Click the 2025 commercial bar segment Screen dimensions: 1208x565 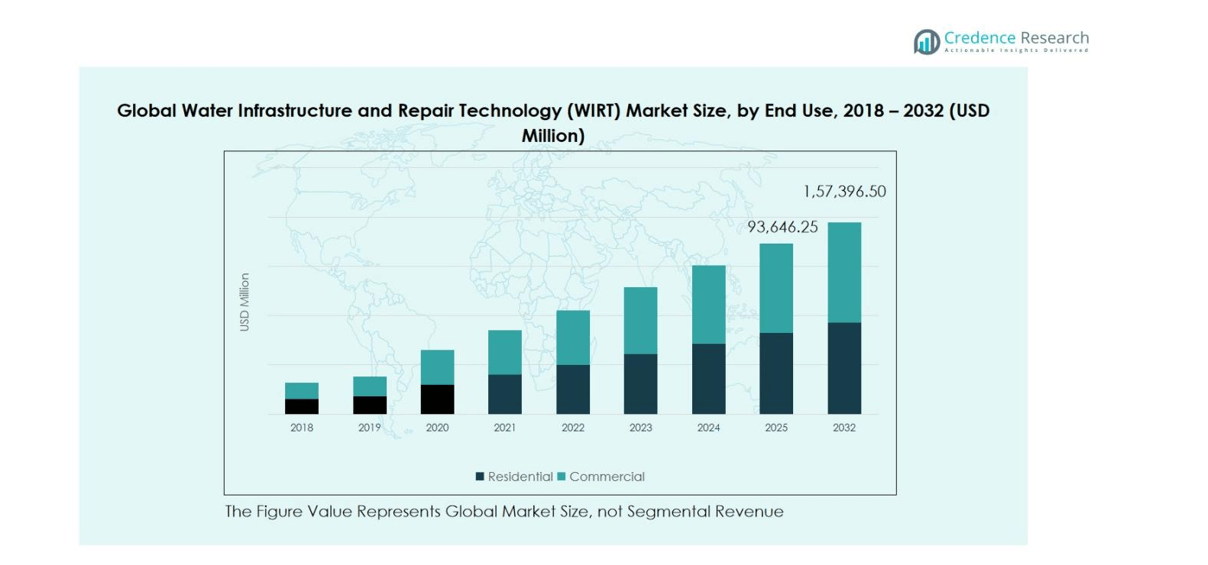point(776,288)
